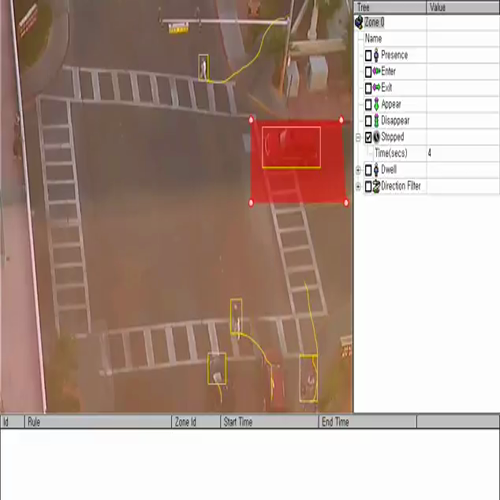The image size is (500, 500).
Task: Select the Zone 0 tree item
Action: click(374, 22)
